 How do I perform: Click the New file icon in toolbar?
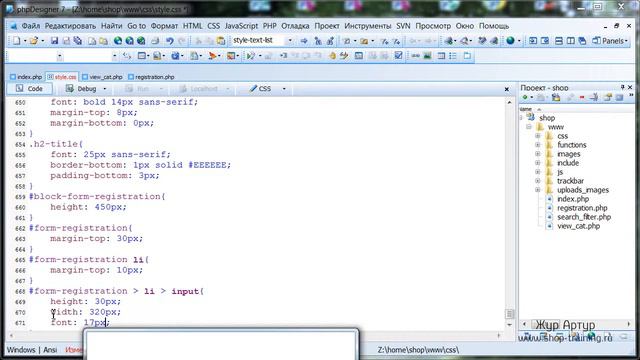click(16, 40)
